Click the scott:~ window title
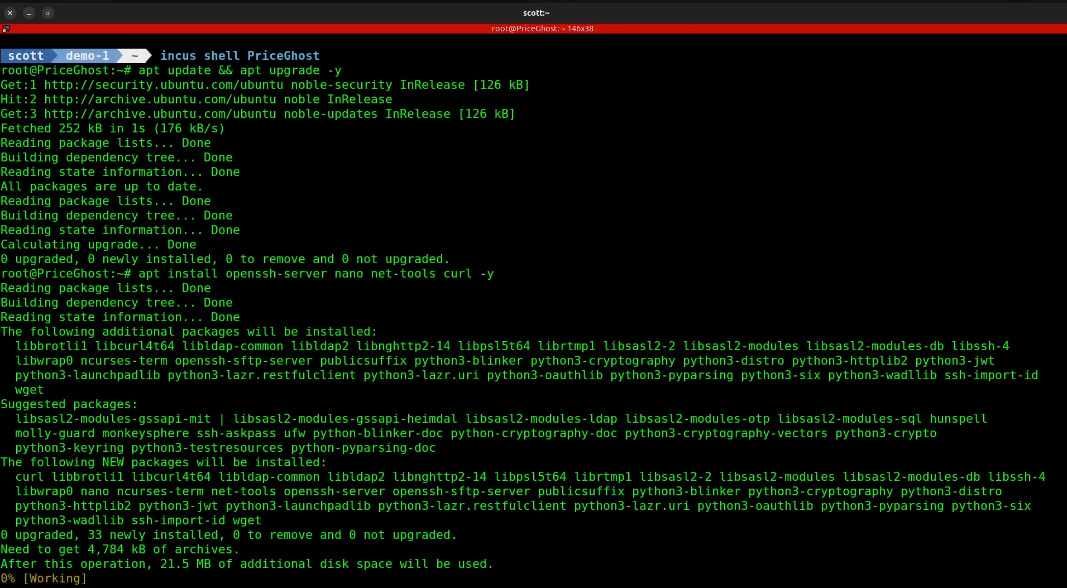This screenshot has width=1067, height=588. click(536, 13)
